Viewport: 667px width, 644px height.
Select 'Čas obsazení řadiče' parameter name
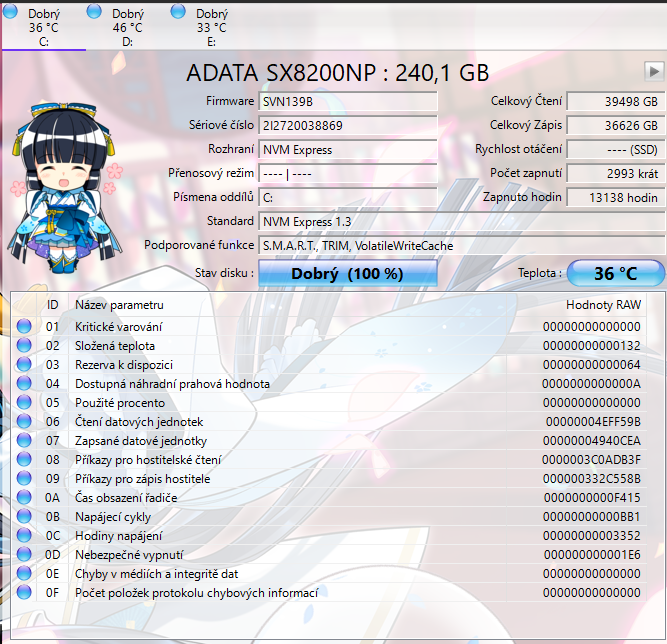[x=126, y=498]
